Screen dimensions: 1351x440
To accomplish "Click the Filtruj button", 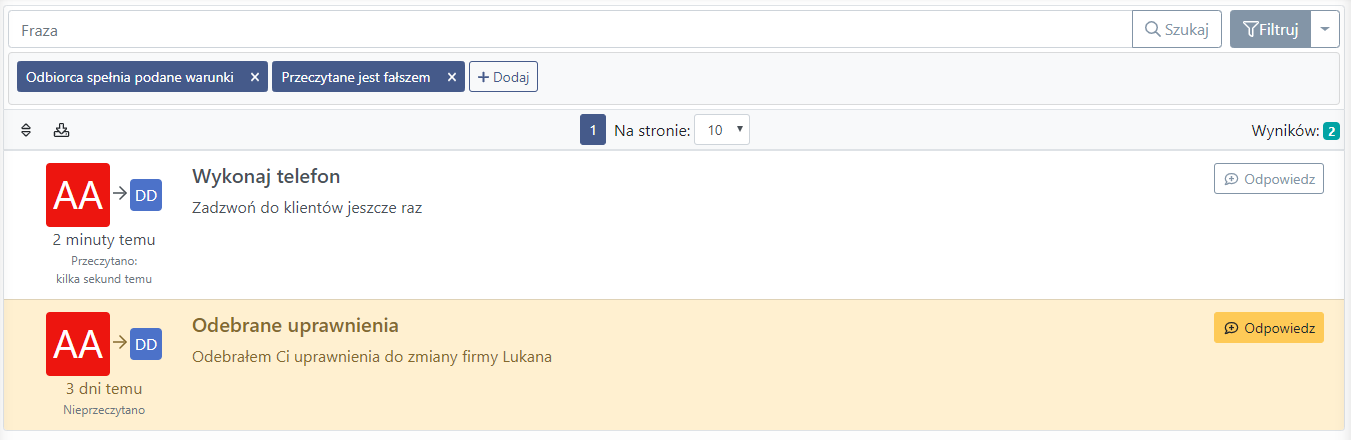I will [x=1270, y=30].
